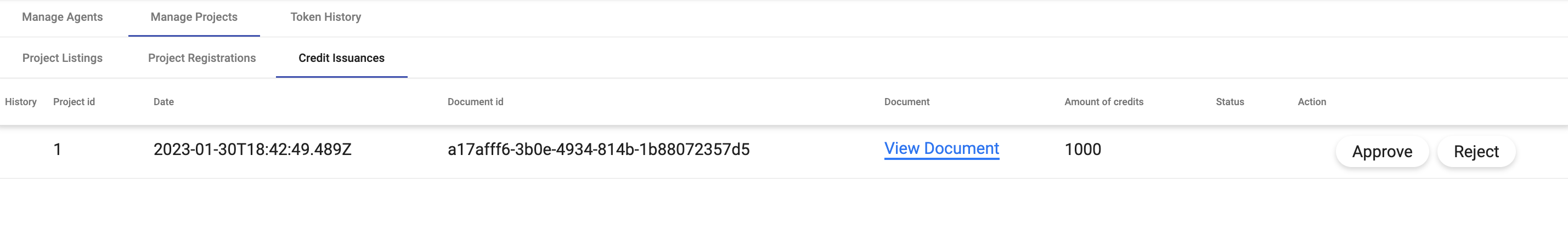Select the Credit Issuances sub-tab

click(x=341, y=58)
